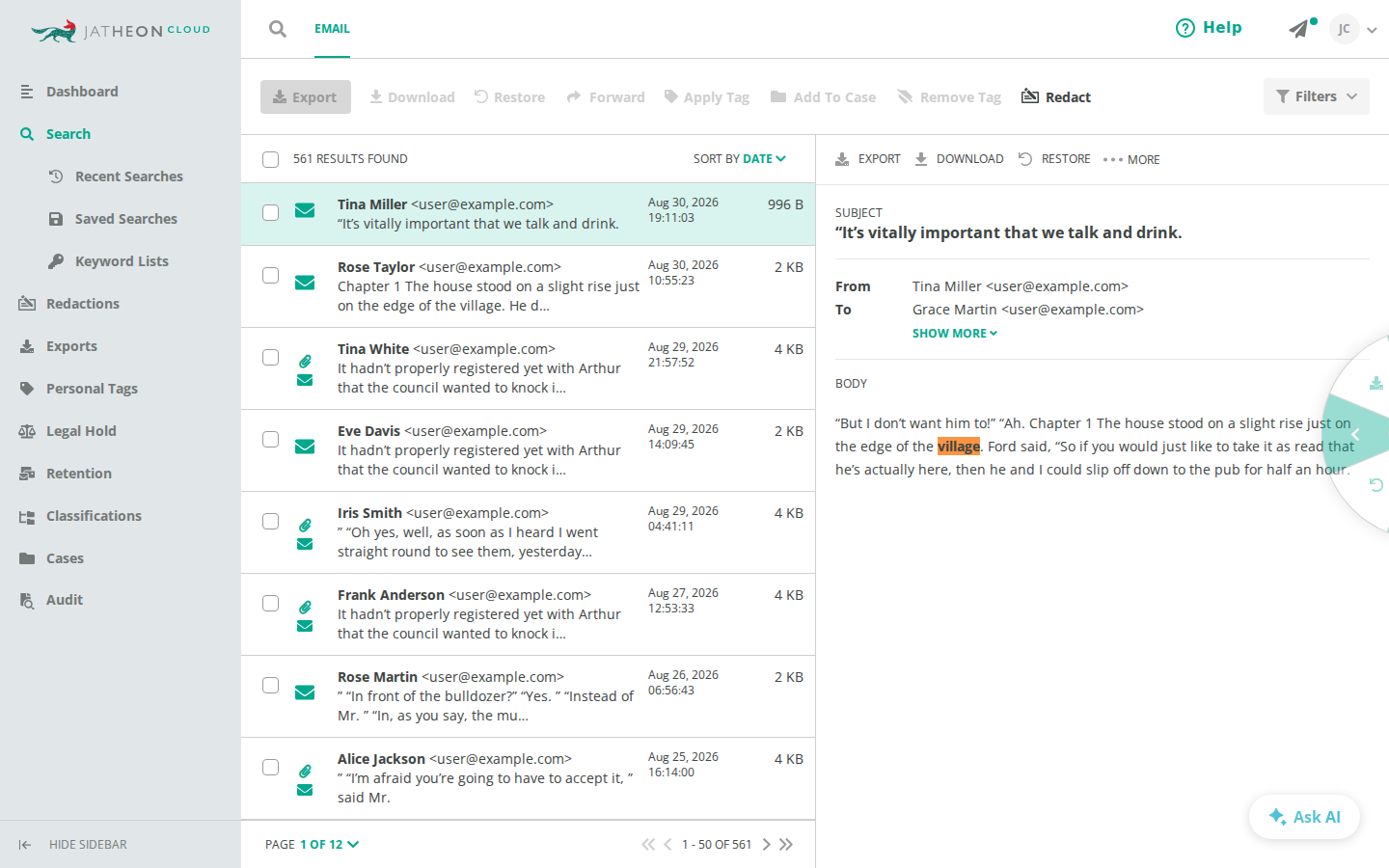Click the Audit sidebar icon

[x=27, y=600]
